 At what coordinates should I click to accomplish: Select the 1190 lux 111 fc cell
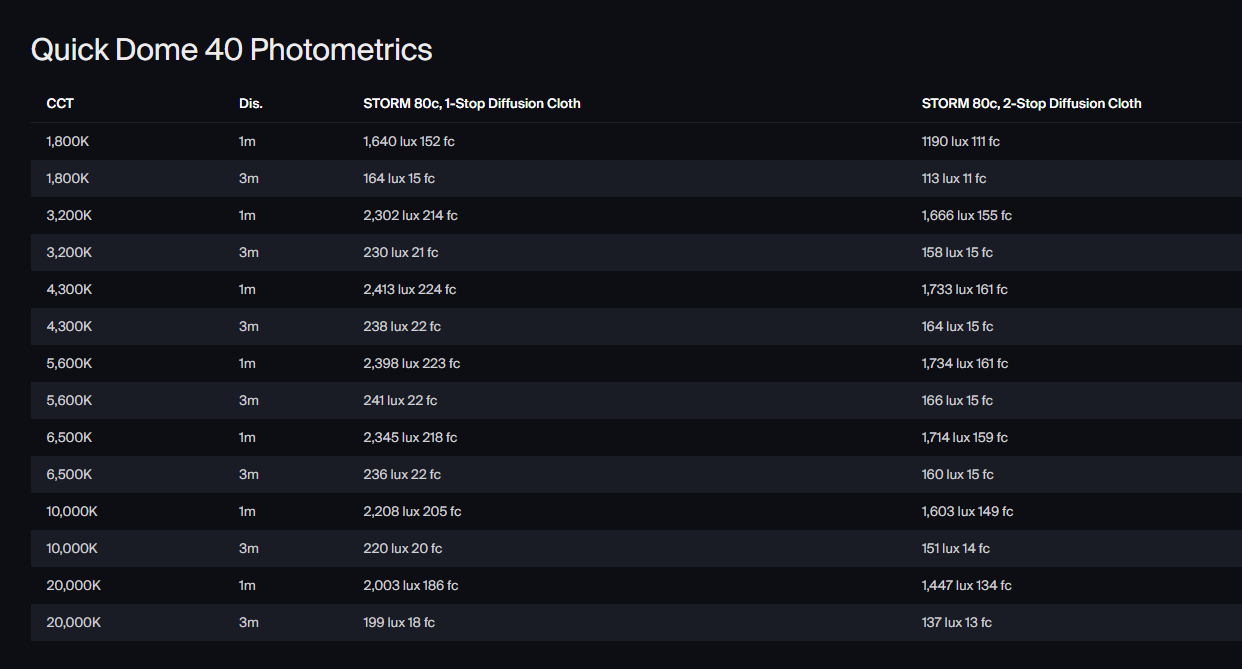click(960, 142)
